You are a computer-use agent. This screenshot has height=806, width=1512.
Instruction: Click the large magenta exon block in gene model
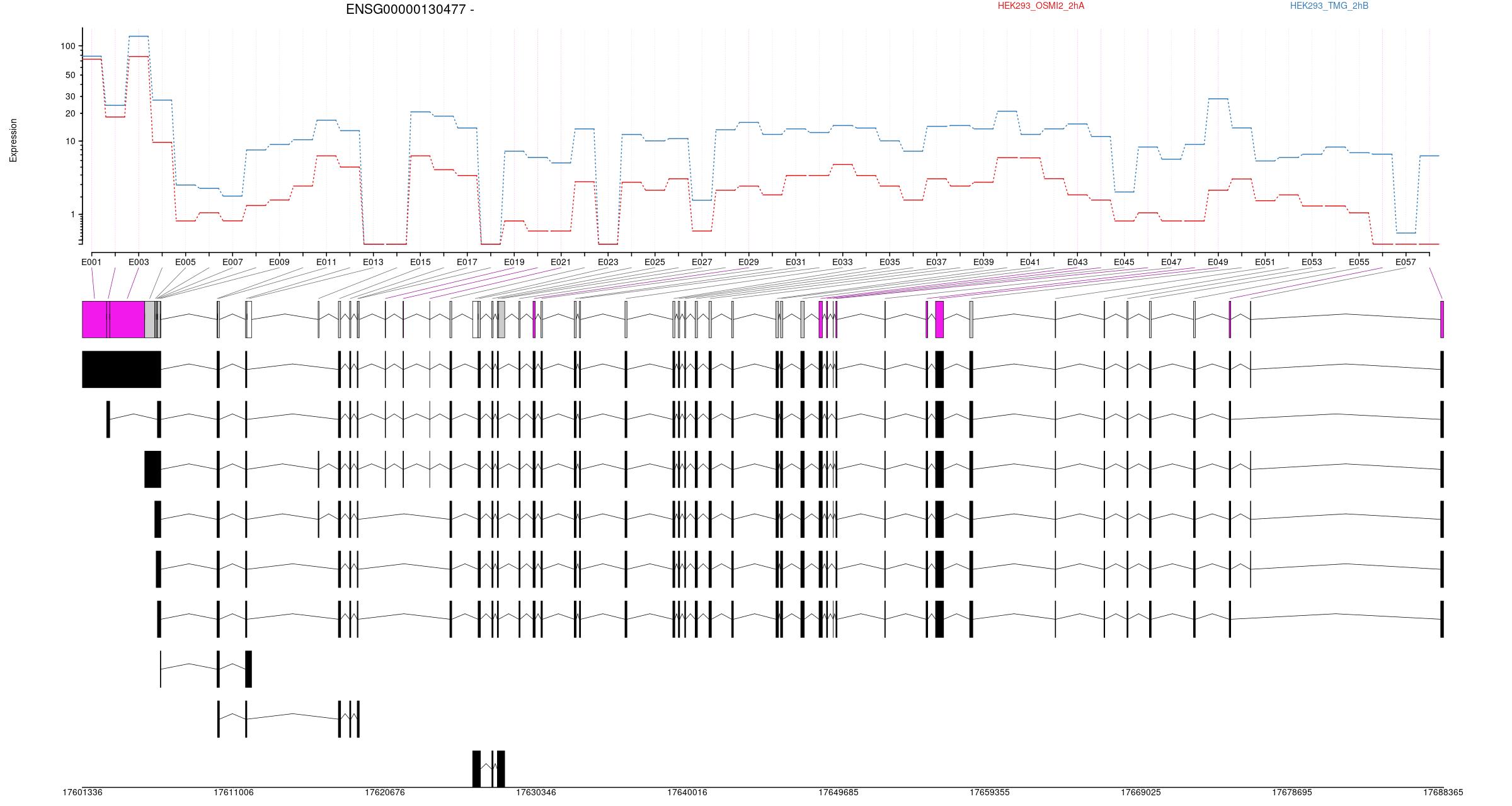pyautogui.click(x=113, y=319)
